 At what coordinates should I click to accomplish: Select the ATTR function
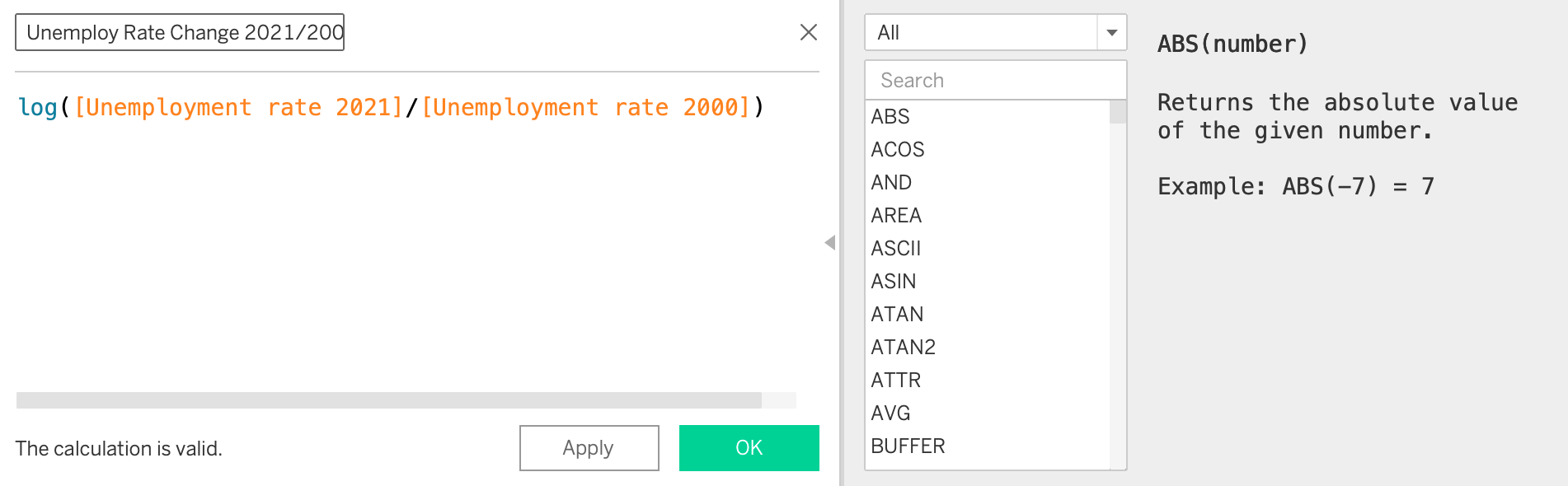pyautogui.click(x=896, y=380)
